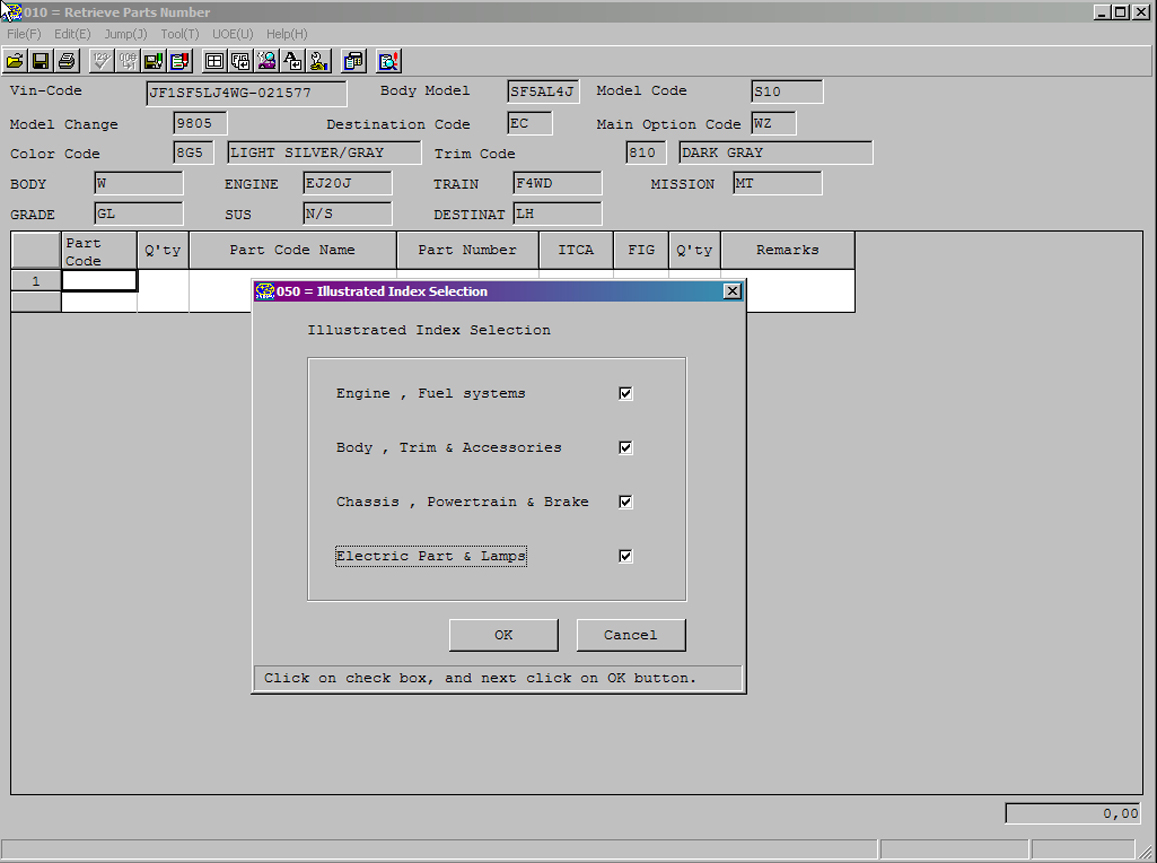The image size is (1157, 863).
Task: Uncheck Electric Part & Lamps checkbox
Action: pos(626,556)
